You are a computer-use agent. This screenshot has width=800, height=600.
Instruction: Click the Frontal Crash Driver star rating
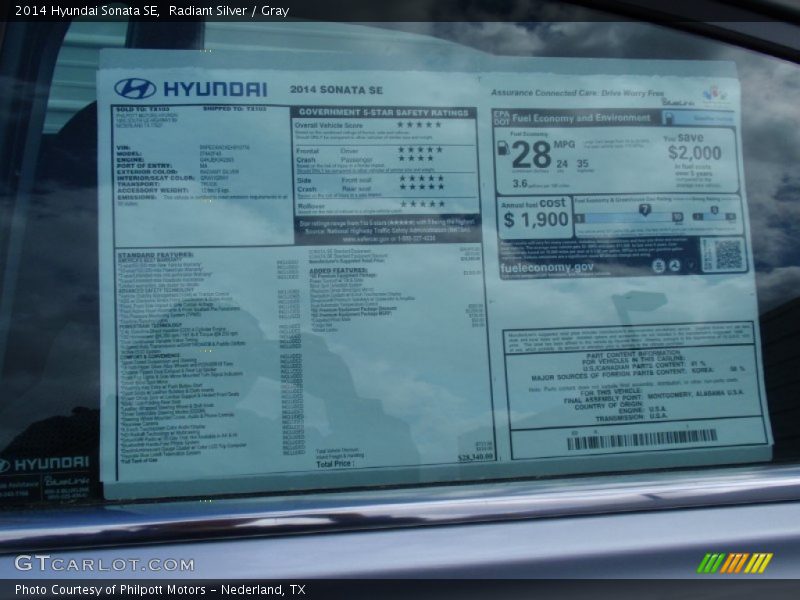(420, 149)
